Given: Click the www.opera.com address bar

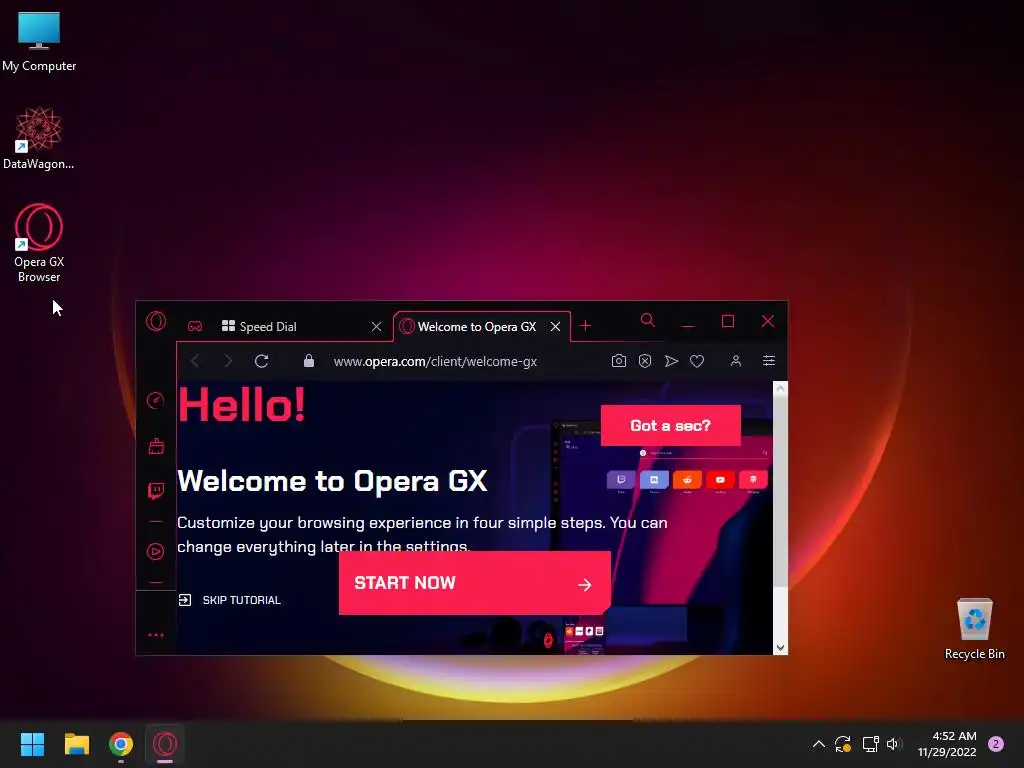Looking at the screenshot, I should pos(436,361).
